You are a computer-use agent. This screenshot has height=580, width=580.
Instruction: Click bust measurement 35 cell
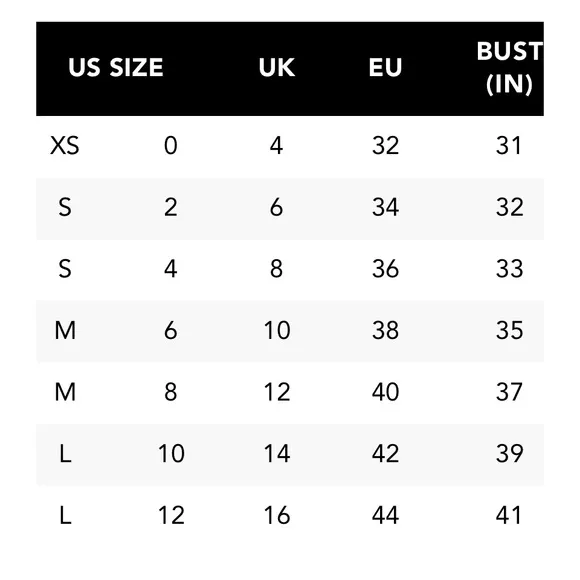(510, 330)
